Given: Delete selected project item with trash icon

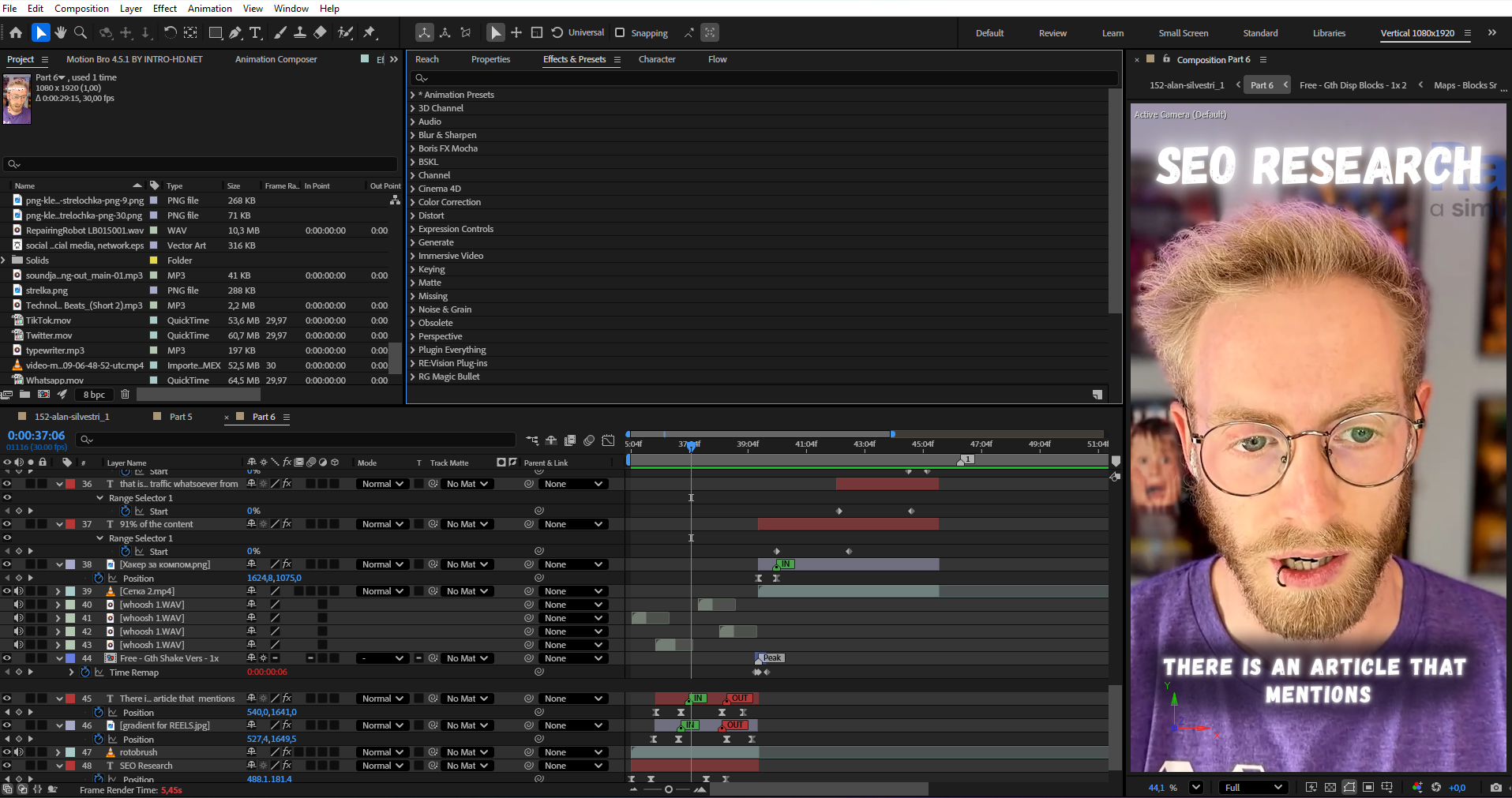Looking at the screenshot, I should tap(125, 395).
